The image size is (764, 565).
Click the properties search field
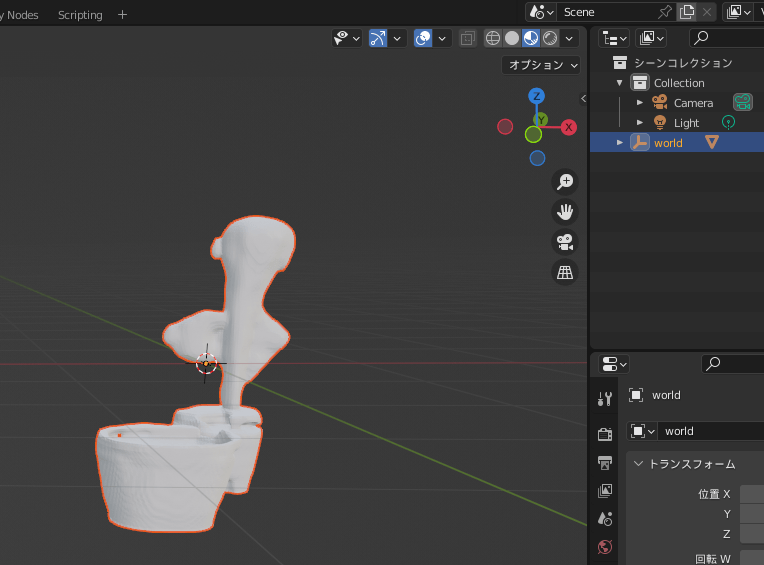coord(733,364)
